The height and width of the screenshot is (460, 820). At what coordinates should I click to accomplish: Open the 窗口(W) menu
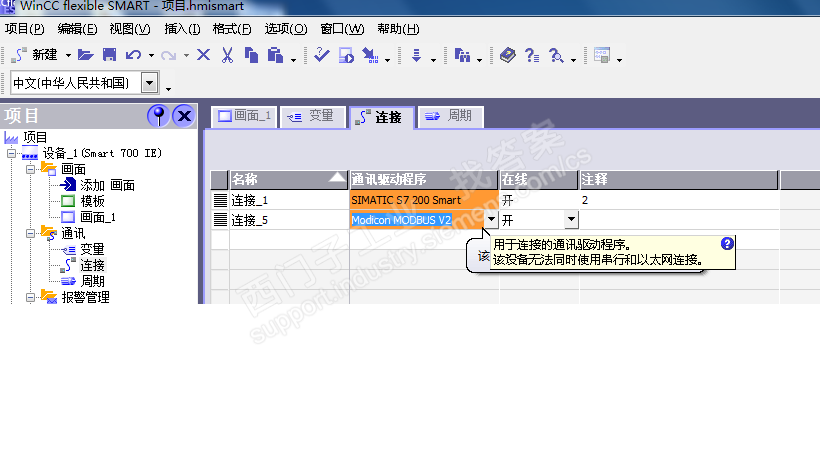342,29
